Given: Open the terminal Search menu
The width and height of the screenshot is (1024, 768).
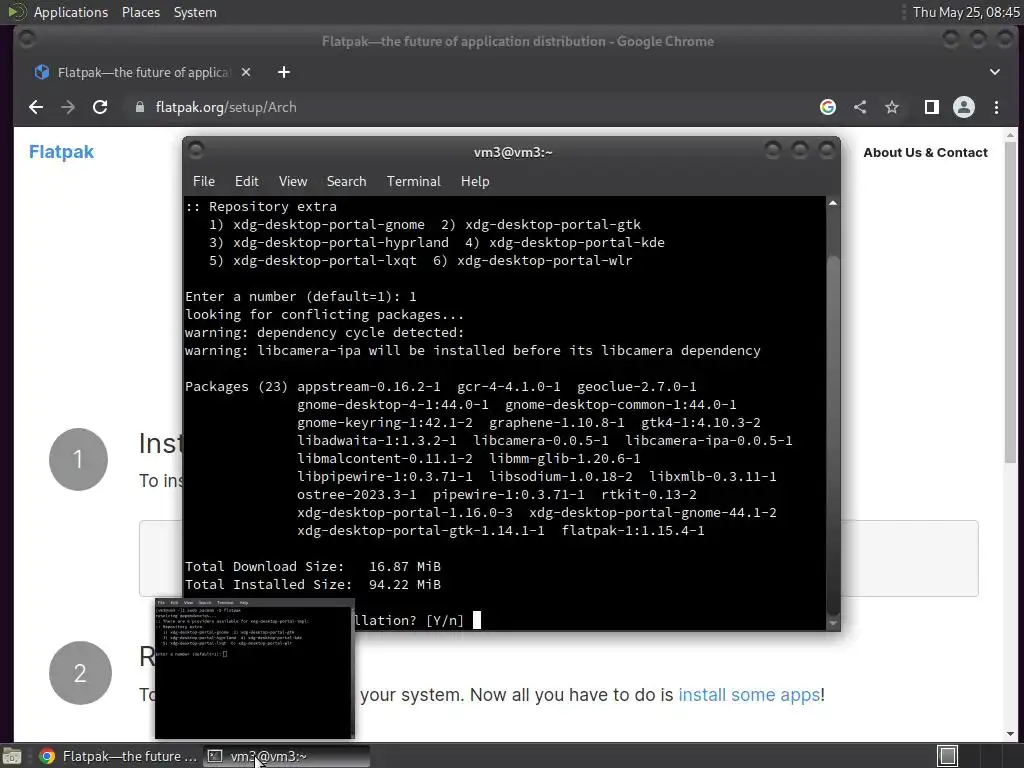Looking at the screenshot, I should 346,182.
